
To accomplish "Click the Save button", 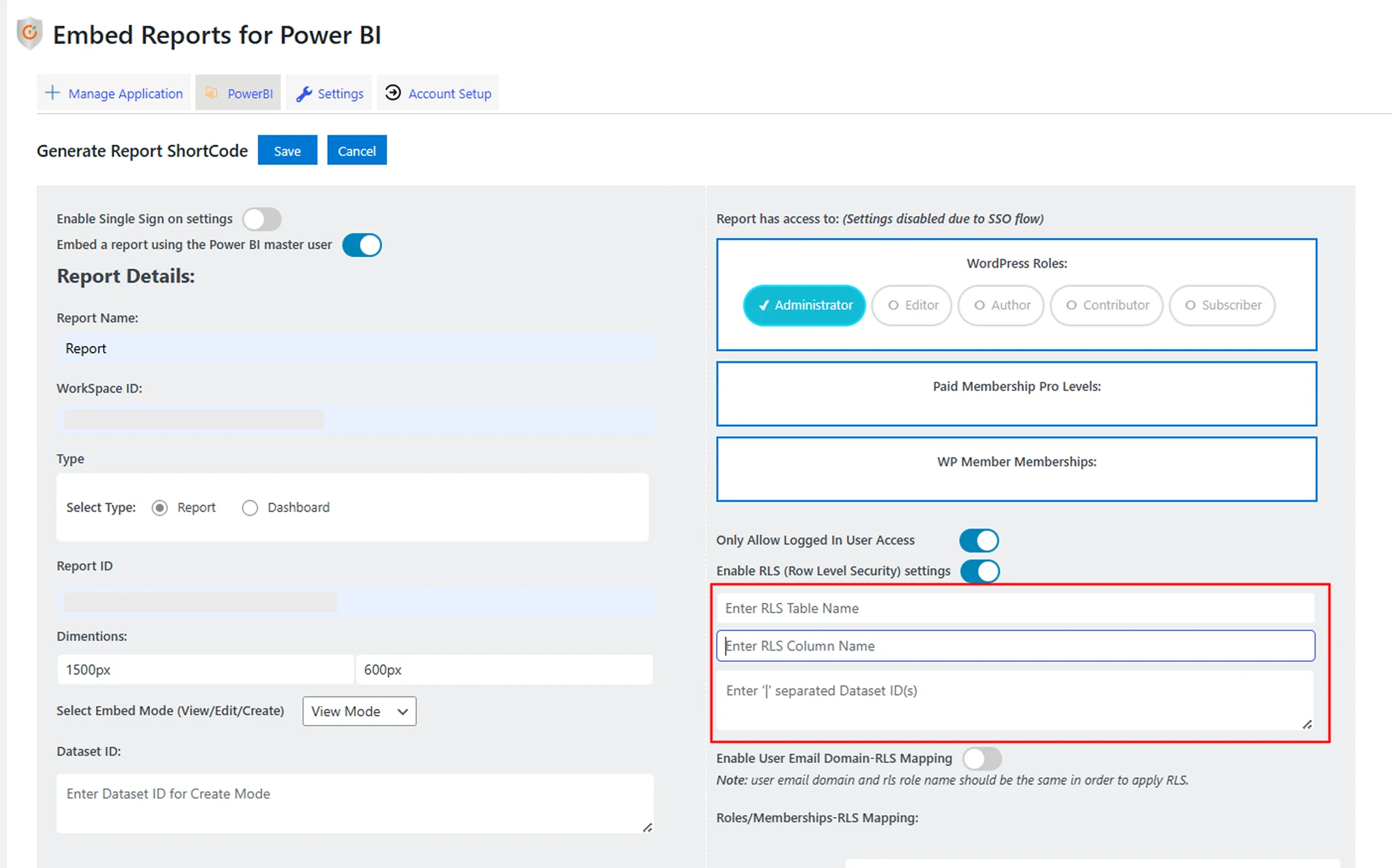I will pos(287,151).
